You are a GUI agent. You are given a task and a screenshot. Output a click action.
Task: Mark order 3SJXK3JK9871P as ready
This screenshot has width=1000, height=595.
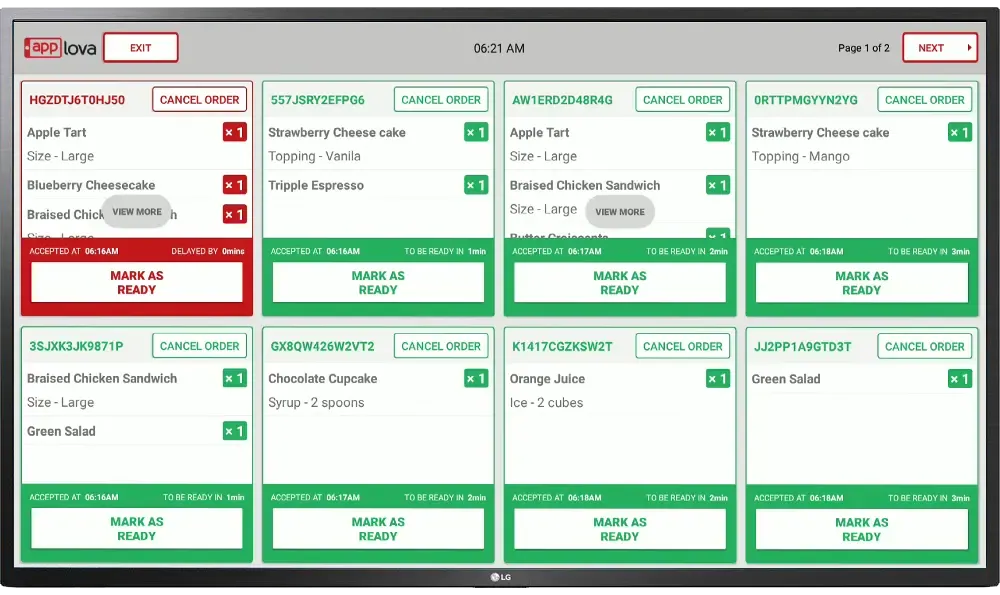(x=136, y=529)
